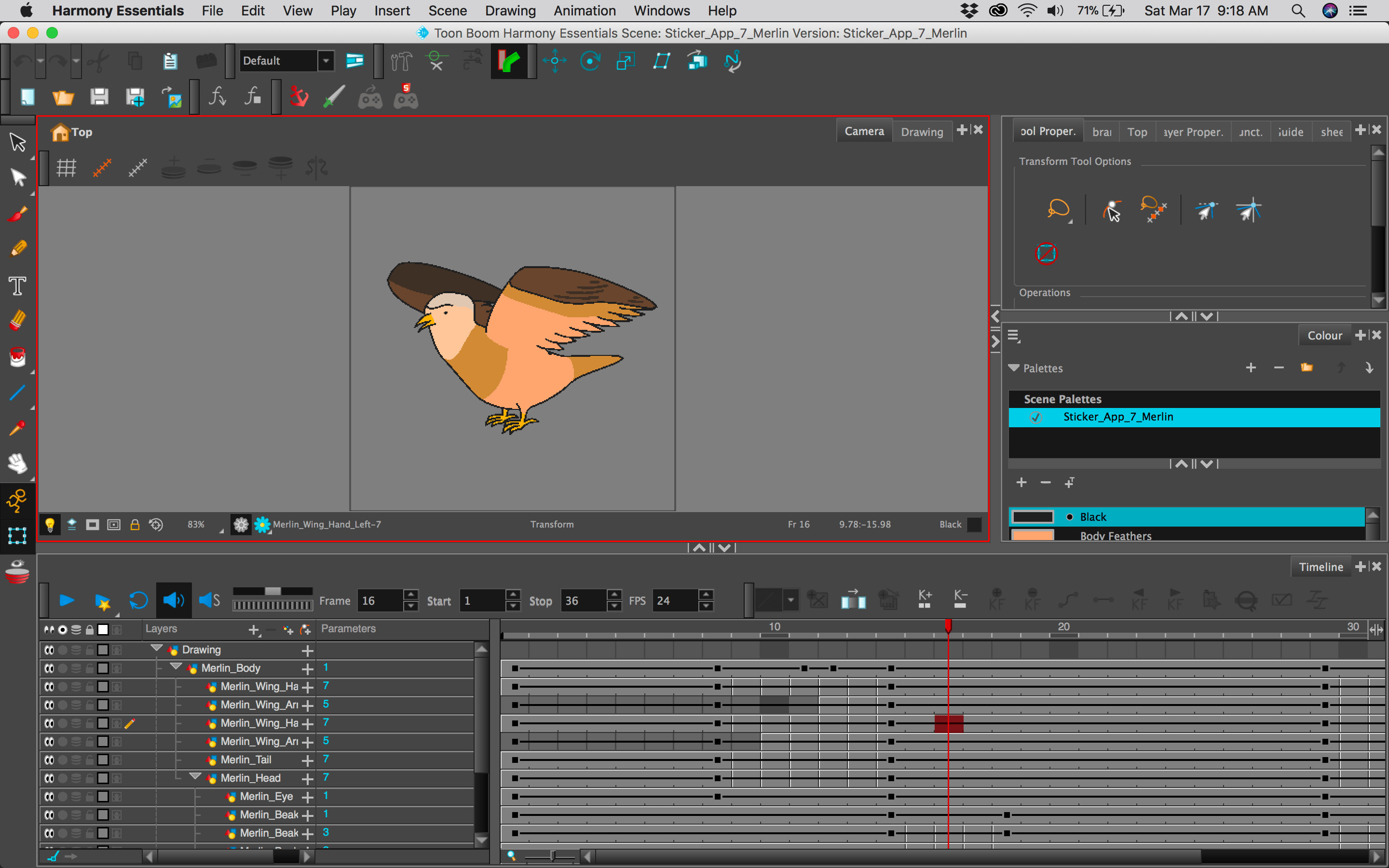The height and width of the screenshot is (868, 1389).
Task: Open the Default workspace dropdown
Action: 326,61
